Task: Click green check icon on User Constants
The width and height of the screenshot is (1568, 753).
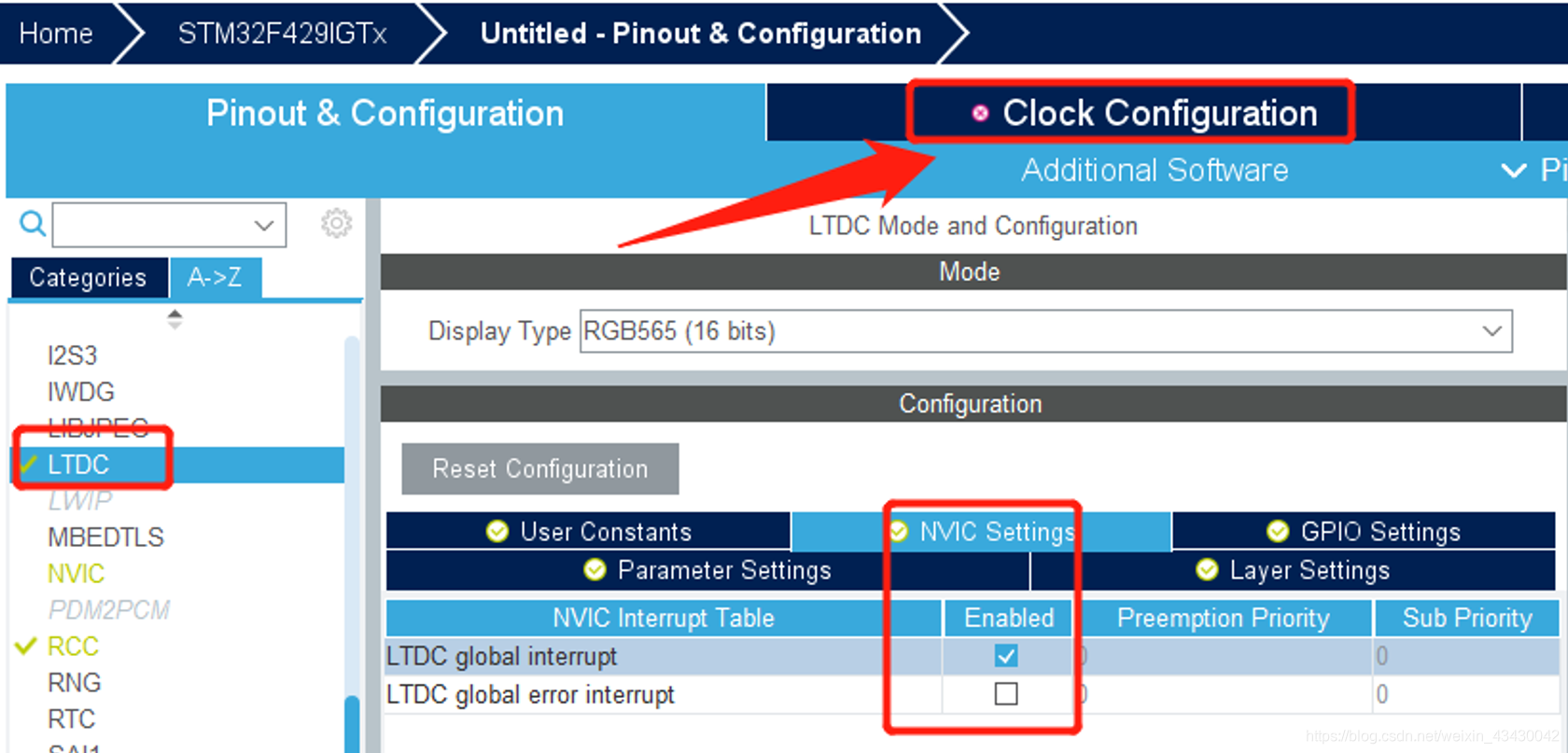Action: 497,531
